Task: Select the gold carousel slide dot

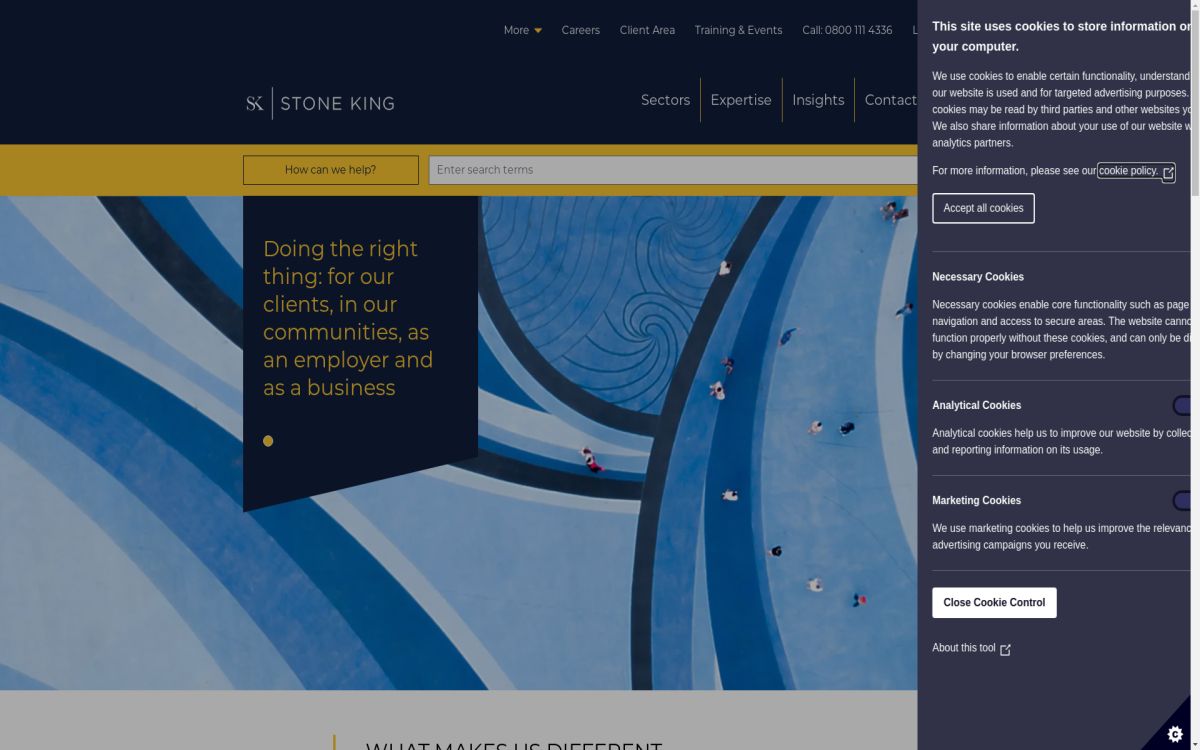Action: point(268,441)
